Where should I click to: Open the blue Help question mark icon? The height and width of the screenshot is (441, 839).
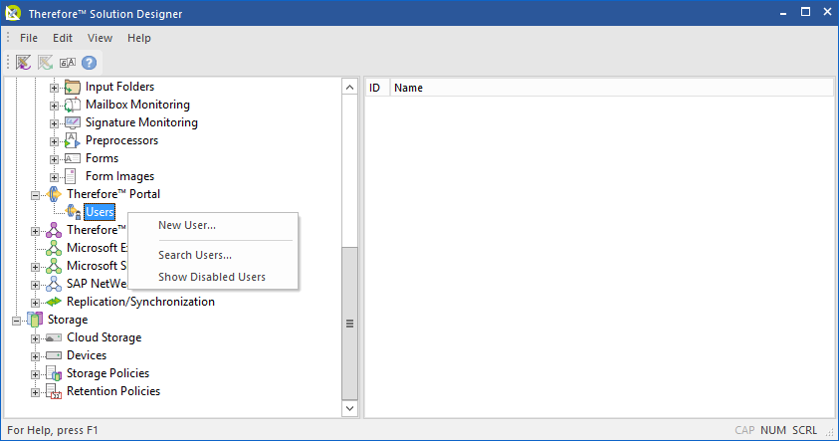(89, 63)
